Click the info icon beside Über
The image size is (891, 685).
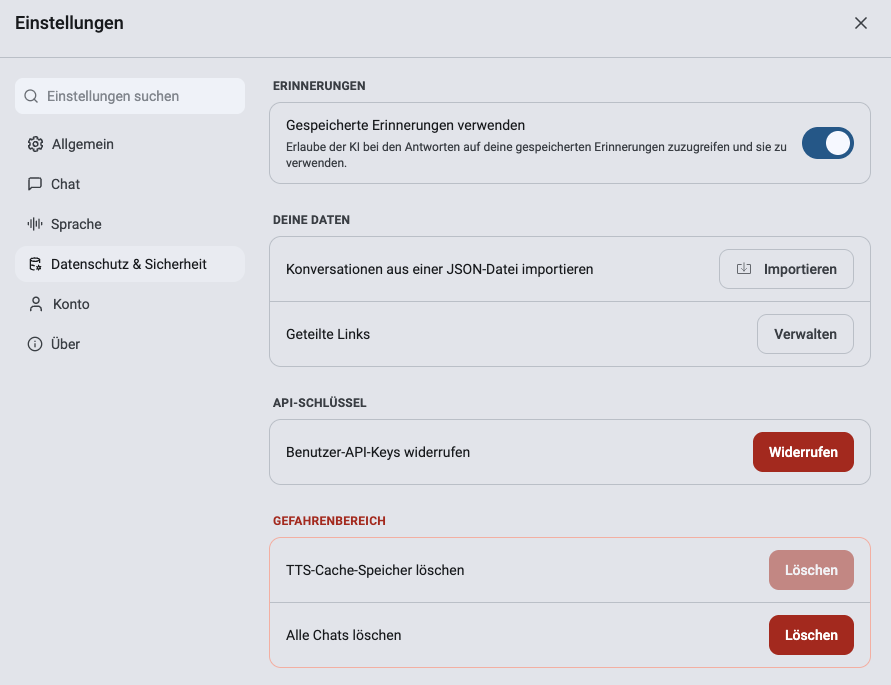[x=35, y=344]
